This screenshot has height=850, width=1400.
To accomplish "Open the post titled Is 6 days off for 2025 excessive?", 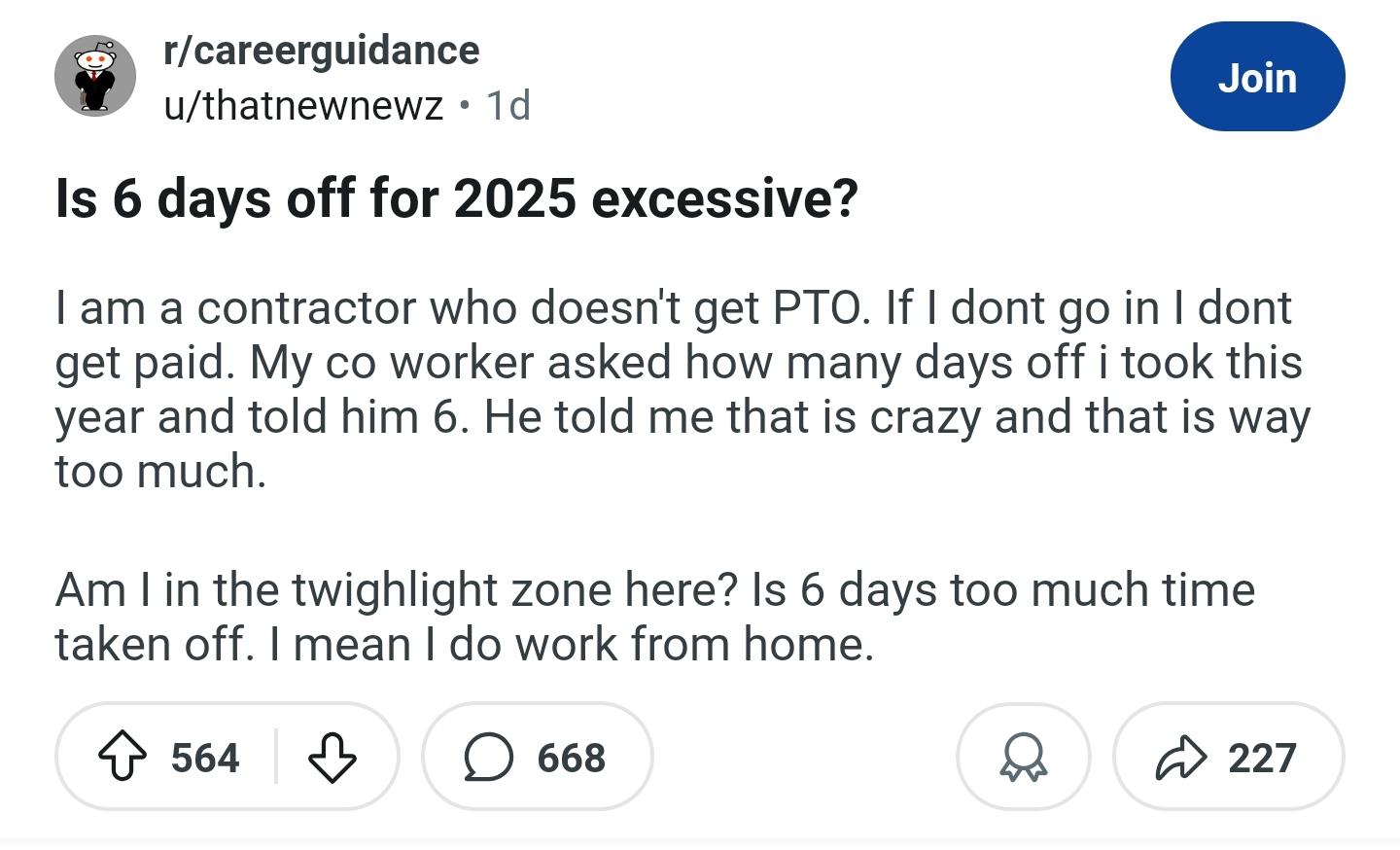I will coord(457,198).
